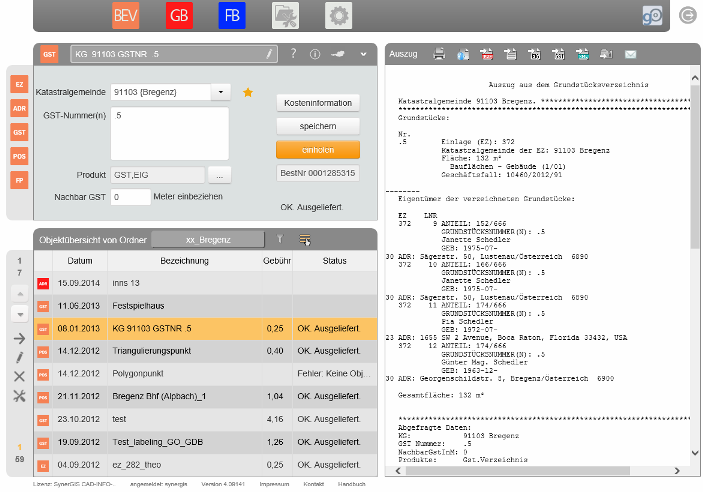Open the blue FB (Firmenbuch) module
This screenshot has width=703, height=492.
click(x=231, y=16)
